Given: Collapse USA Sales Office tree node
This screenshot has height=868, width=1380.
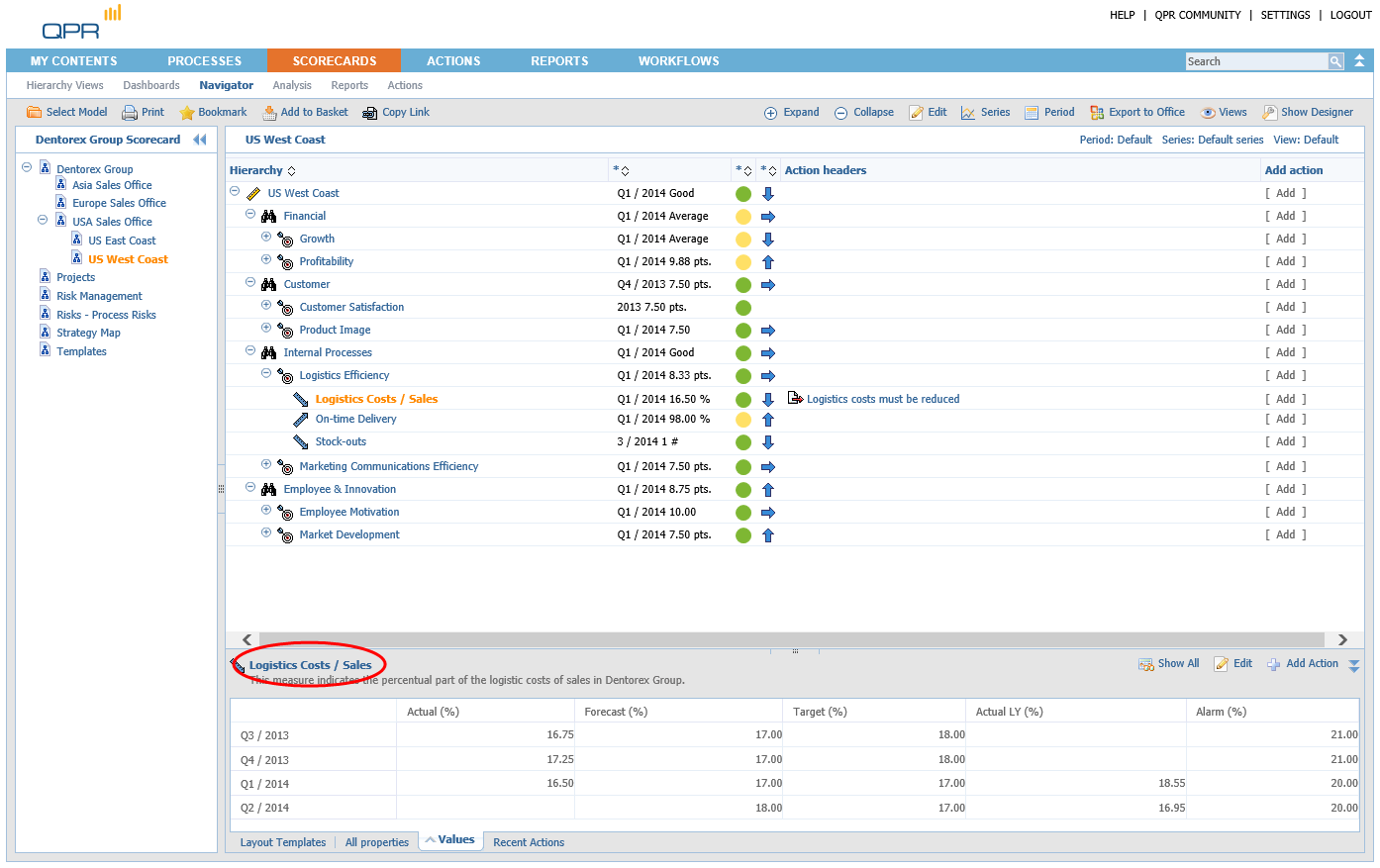Looking at the screenshot, I should point(43,221).
